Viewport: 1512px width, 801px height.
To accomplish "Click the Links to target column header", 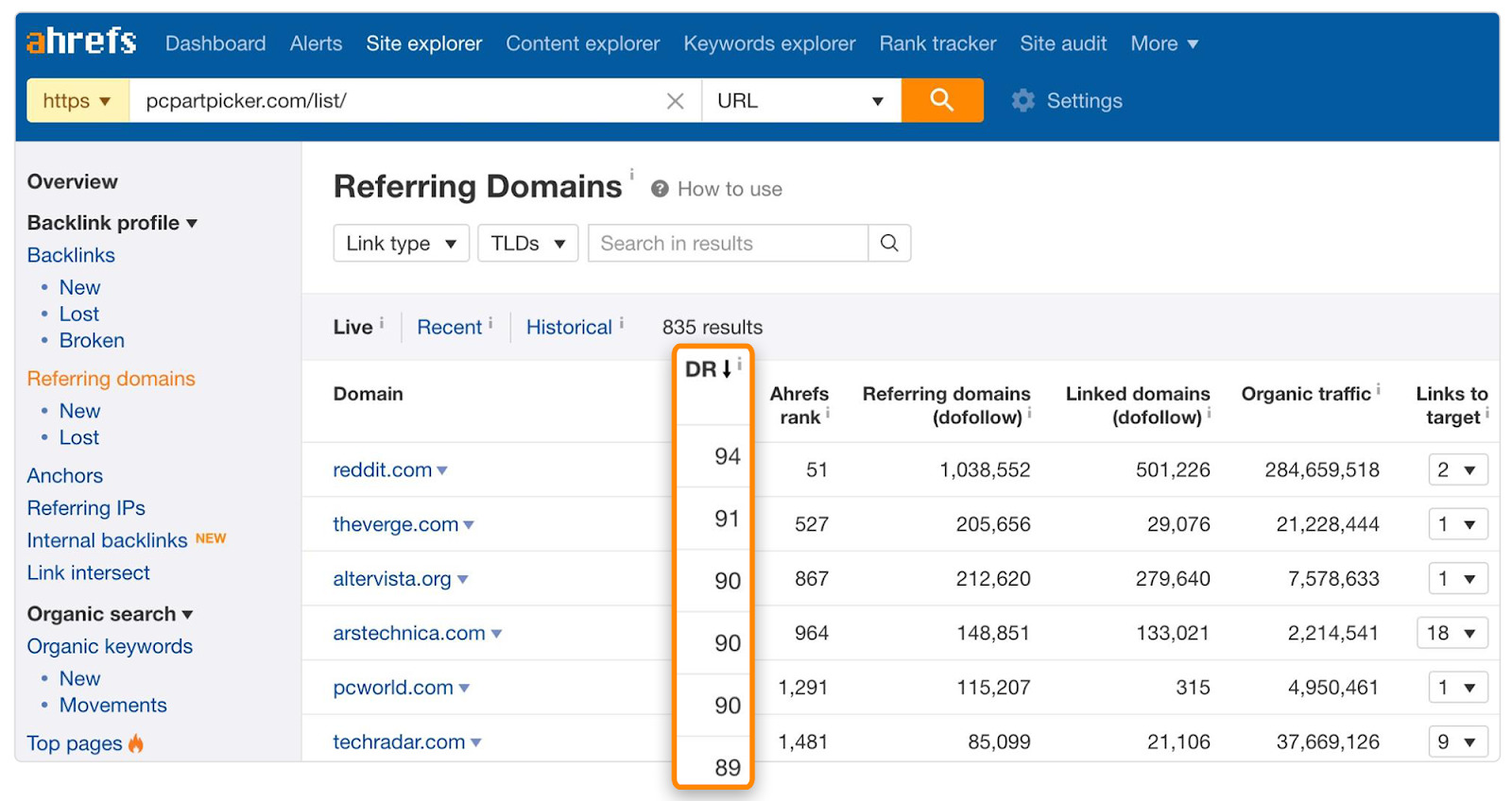I will 1452,405.
